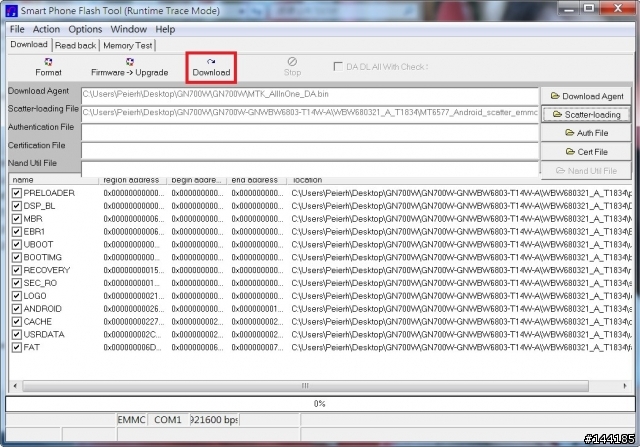Click the Certification File input field
Viewport: 640px width, 447px height.
tap(310, 151)
